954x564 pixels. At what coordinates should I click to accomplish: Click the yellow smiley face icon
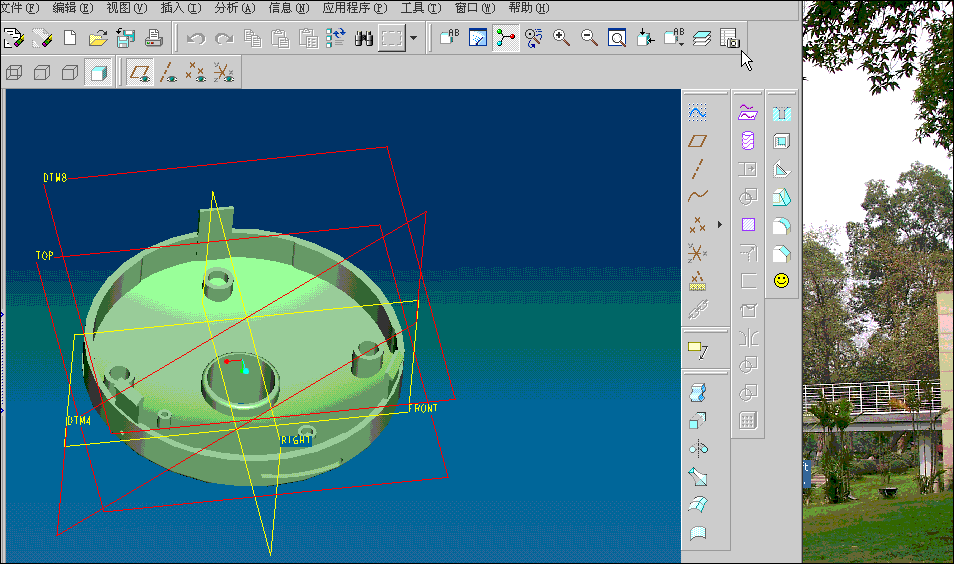pyautogui.click(x=782, y=280)
